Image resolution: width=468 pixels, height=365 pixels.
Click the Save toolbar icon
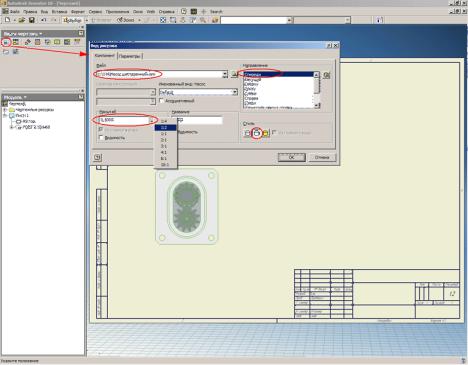[x=32, y=20]
